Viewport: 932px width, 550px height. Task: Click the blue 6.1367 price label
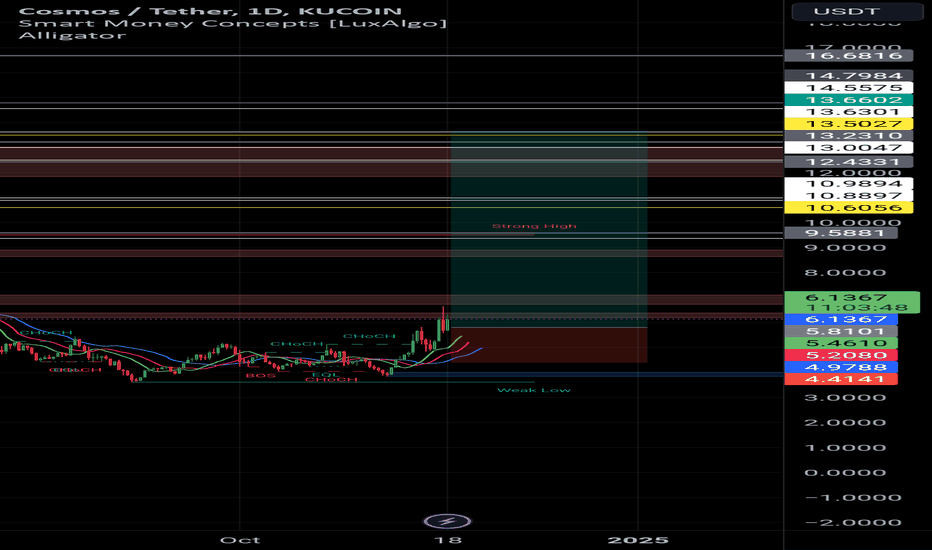[841, 319]
